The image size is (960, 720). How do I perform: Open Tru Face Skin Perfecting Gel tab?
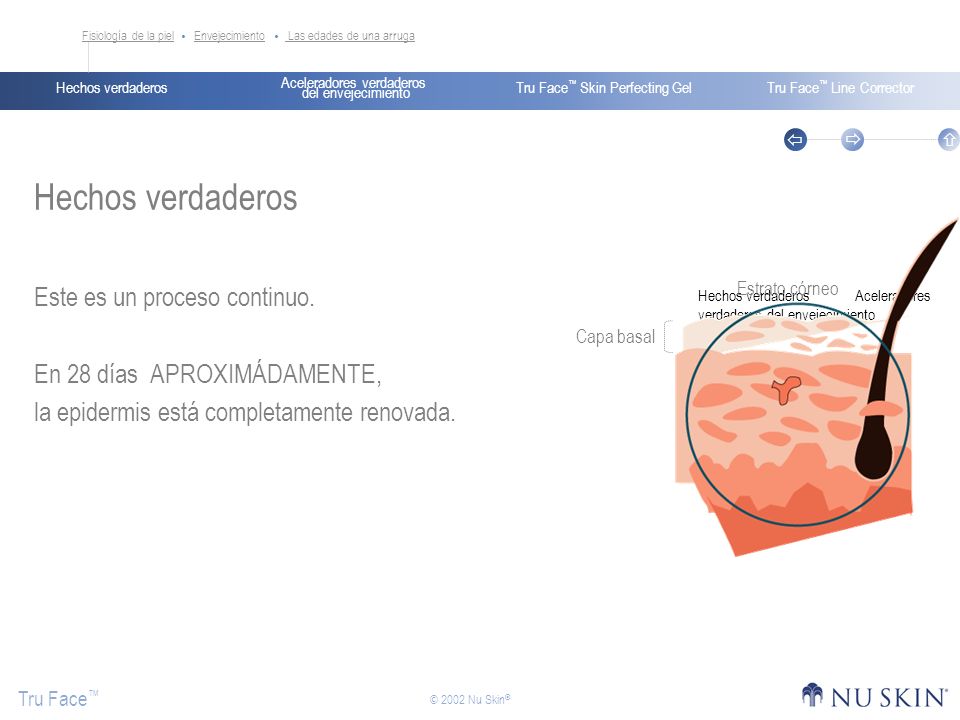(x=604, y=88)
